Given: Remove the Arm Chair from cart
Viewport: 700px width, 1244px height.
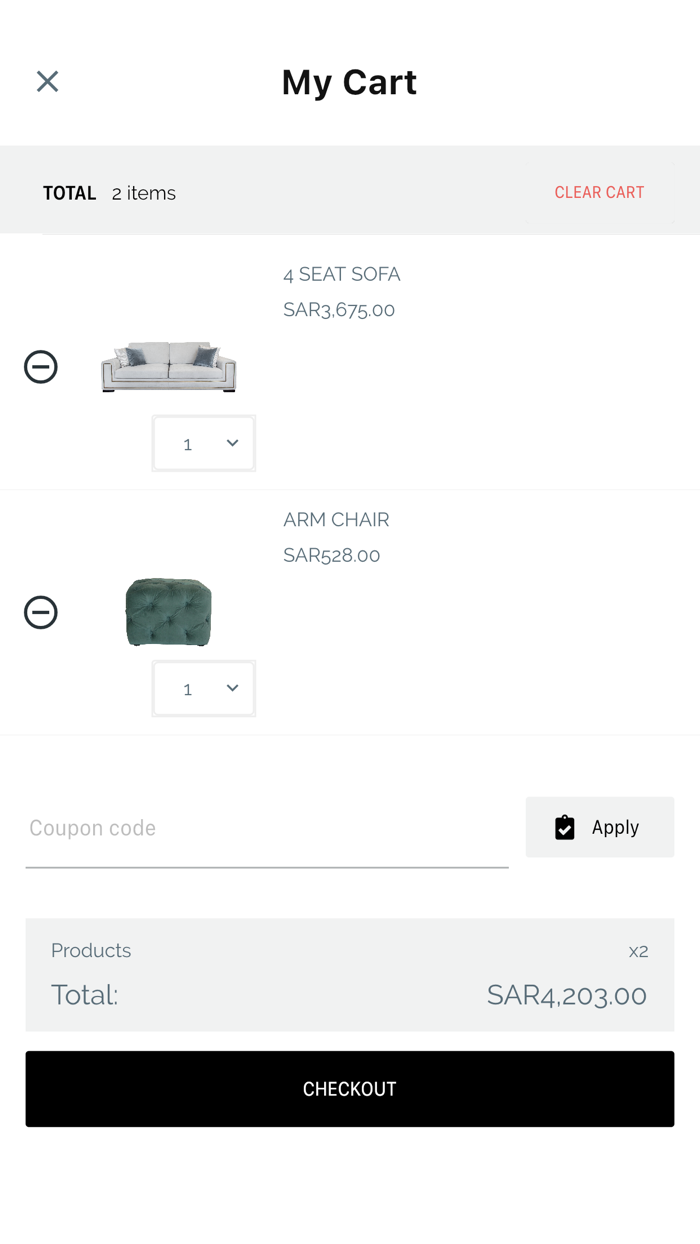Looking at the screenshot, I should point(41,612).
